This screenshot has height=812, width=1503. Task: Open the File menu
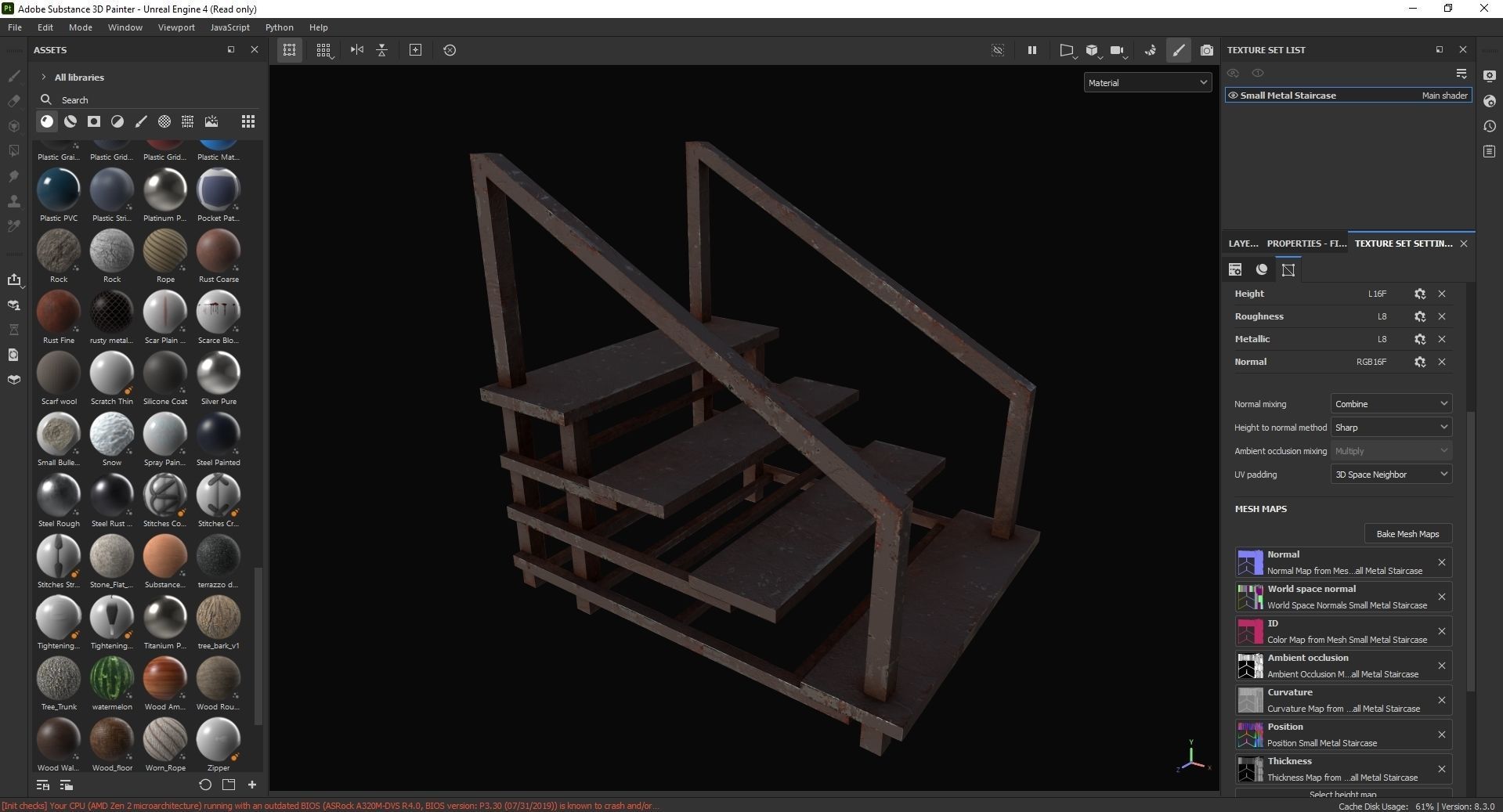tap(14, 27)
